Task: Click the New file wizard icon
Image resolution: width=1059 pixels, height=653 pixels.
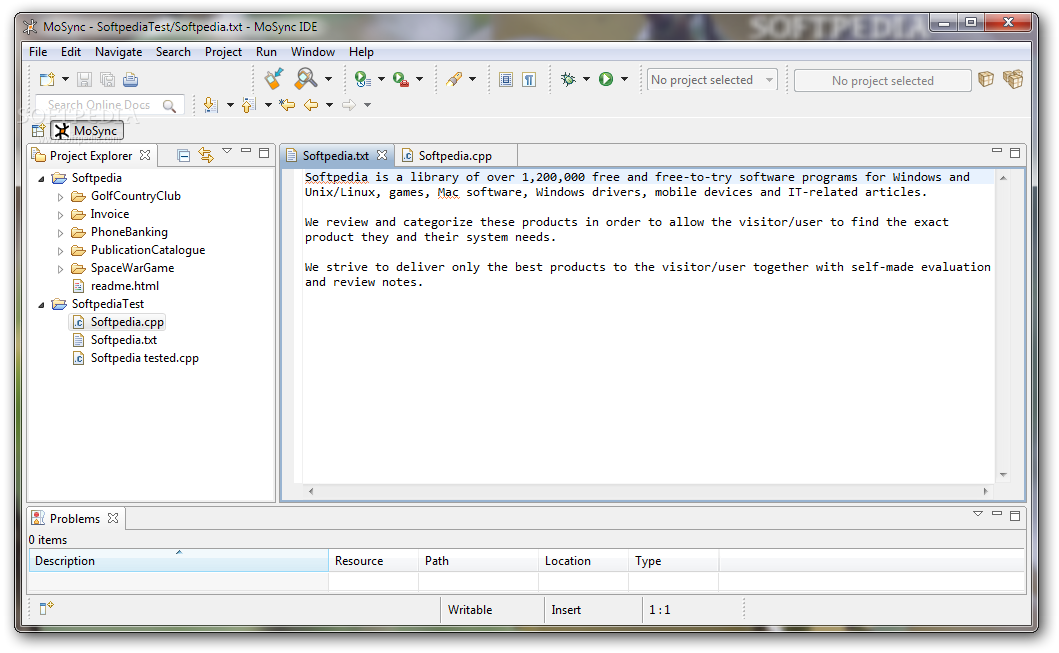Action: coord(47,80)
